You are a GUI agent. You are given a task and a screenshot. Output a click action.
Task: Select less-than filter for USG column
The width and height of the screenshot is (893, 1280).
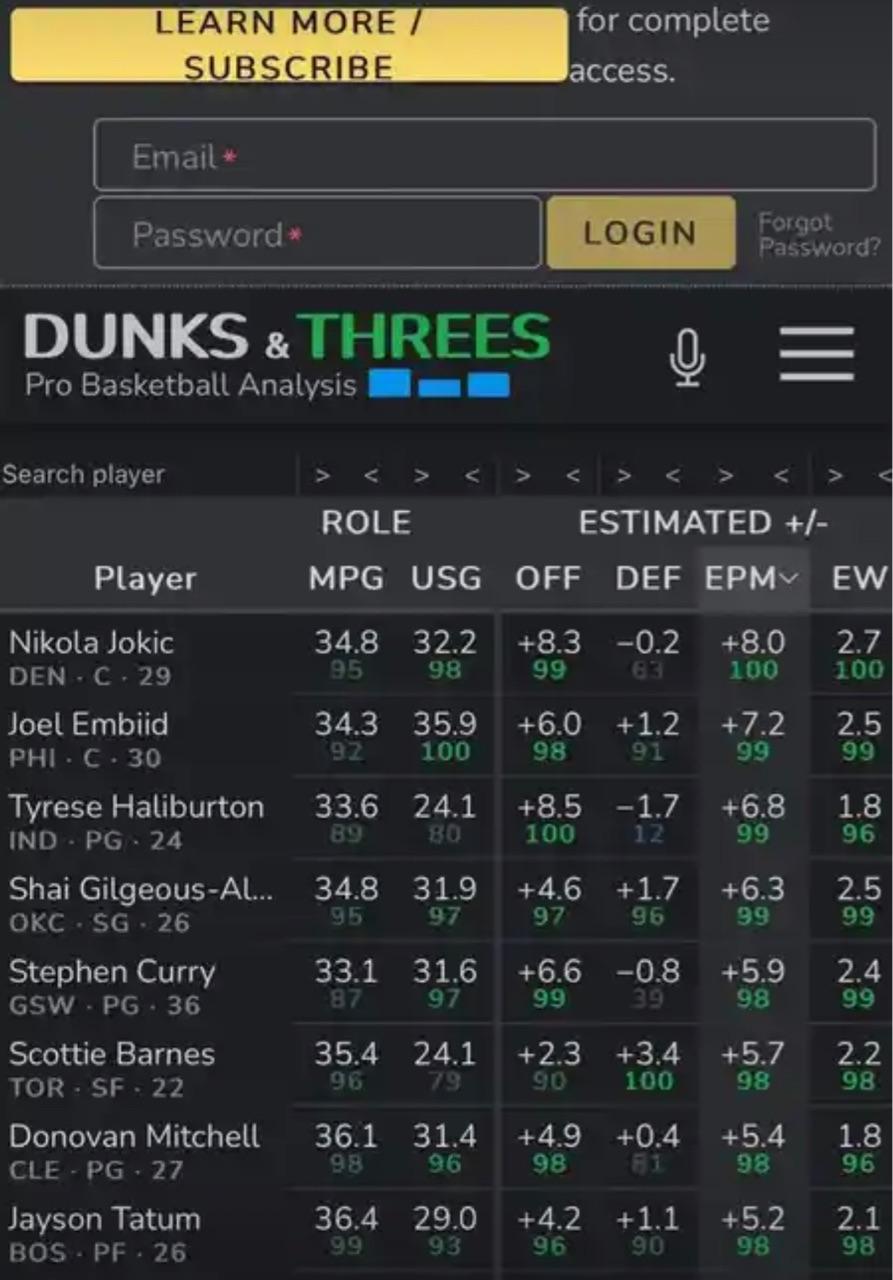coord(472,475)
